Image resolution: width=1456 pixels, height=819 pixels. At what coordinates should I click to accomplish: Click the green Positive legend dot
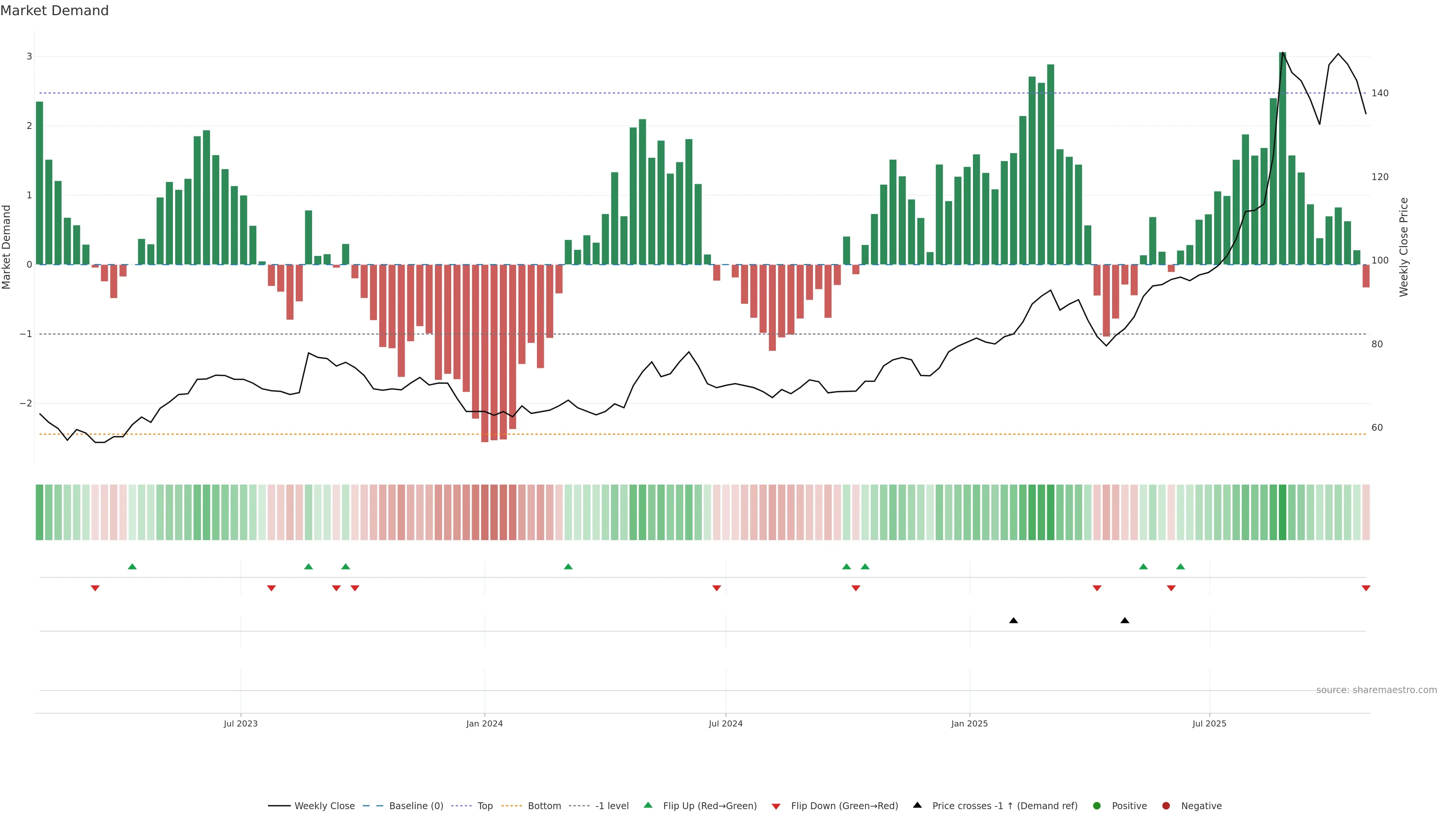pos(1097,805)
